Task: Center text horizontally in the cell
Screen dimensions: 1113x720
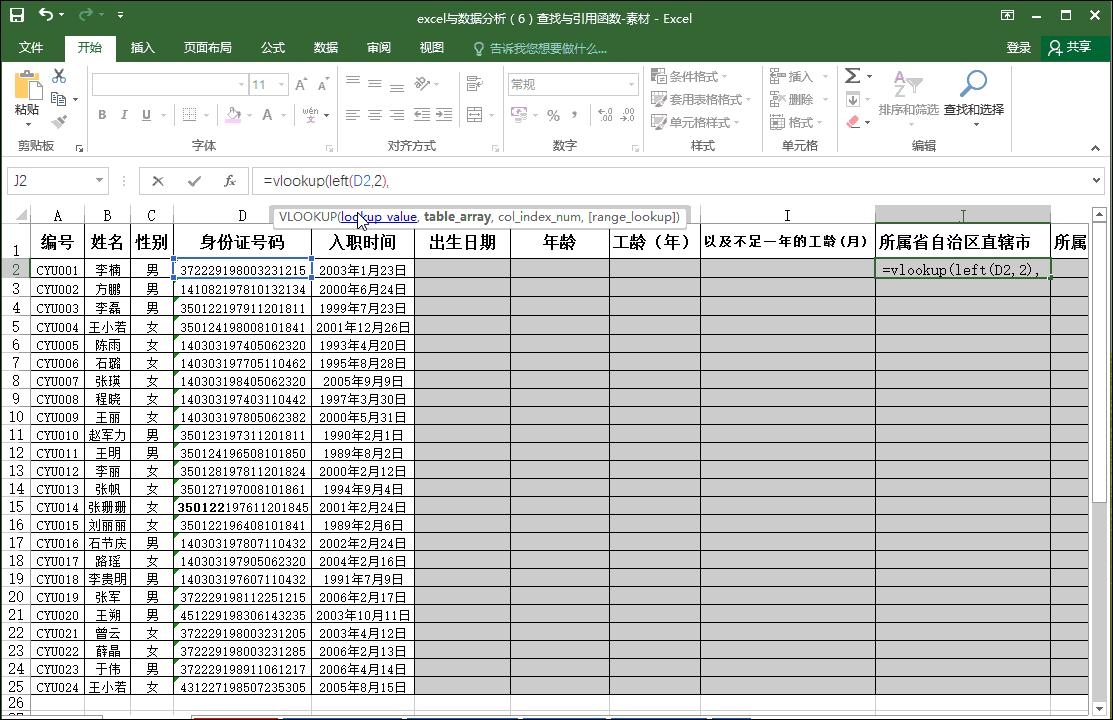Action: [375, 115]
